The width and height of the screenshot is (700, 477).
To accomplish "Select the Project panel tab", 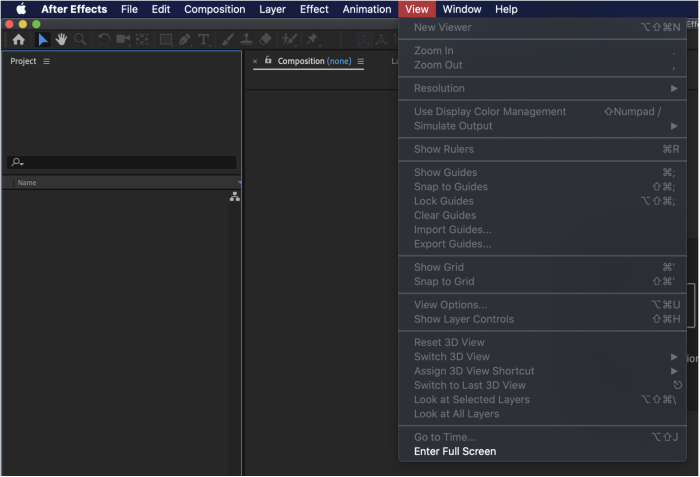I will [x=23, y=61].
